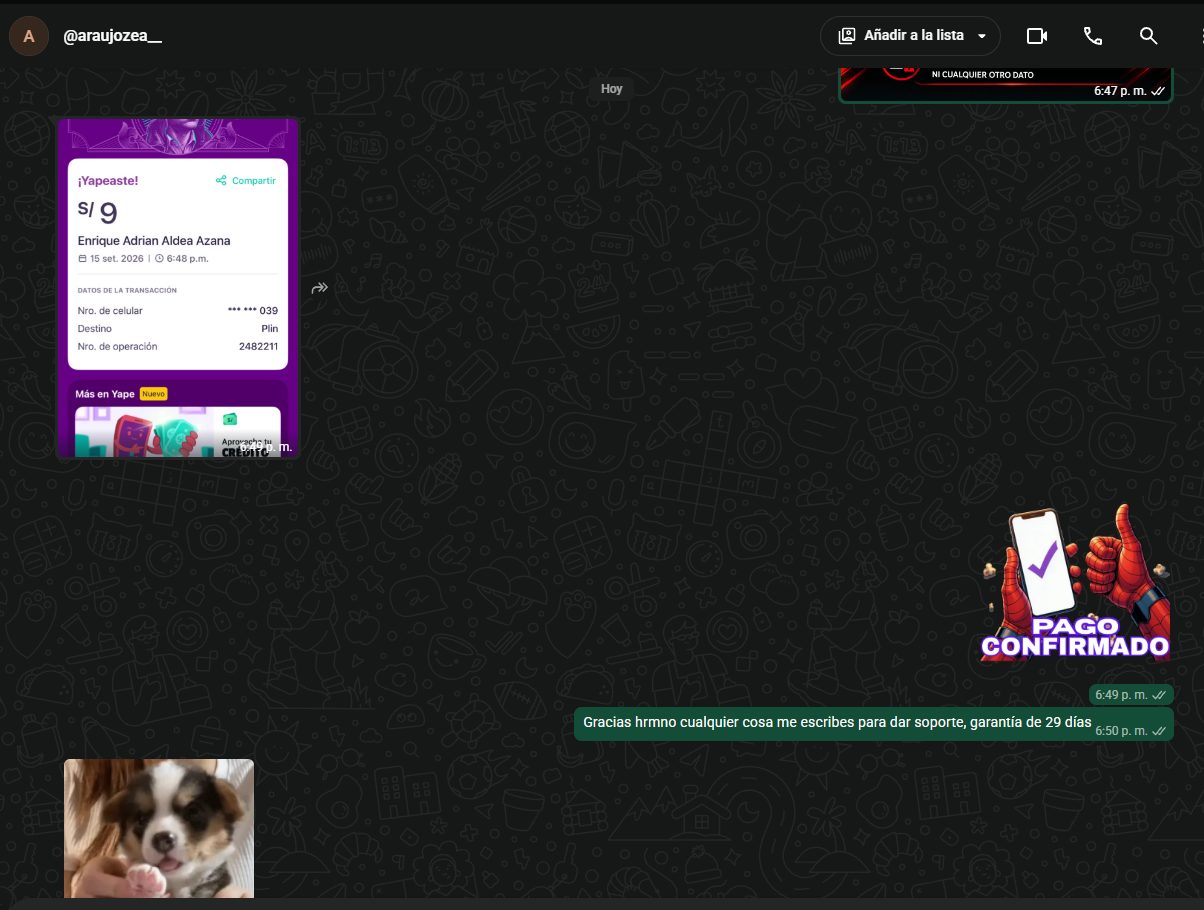Image resolution: width=1204 pixels, height=910 pixels.
Task: Click the list icon in Añadir a la lista
Action: pos(847,36)
